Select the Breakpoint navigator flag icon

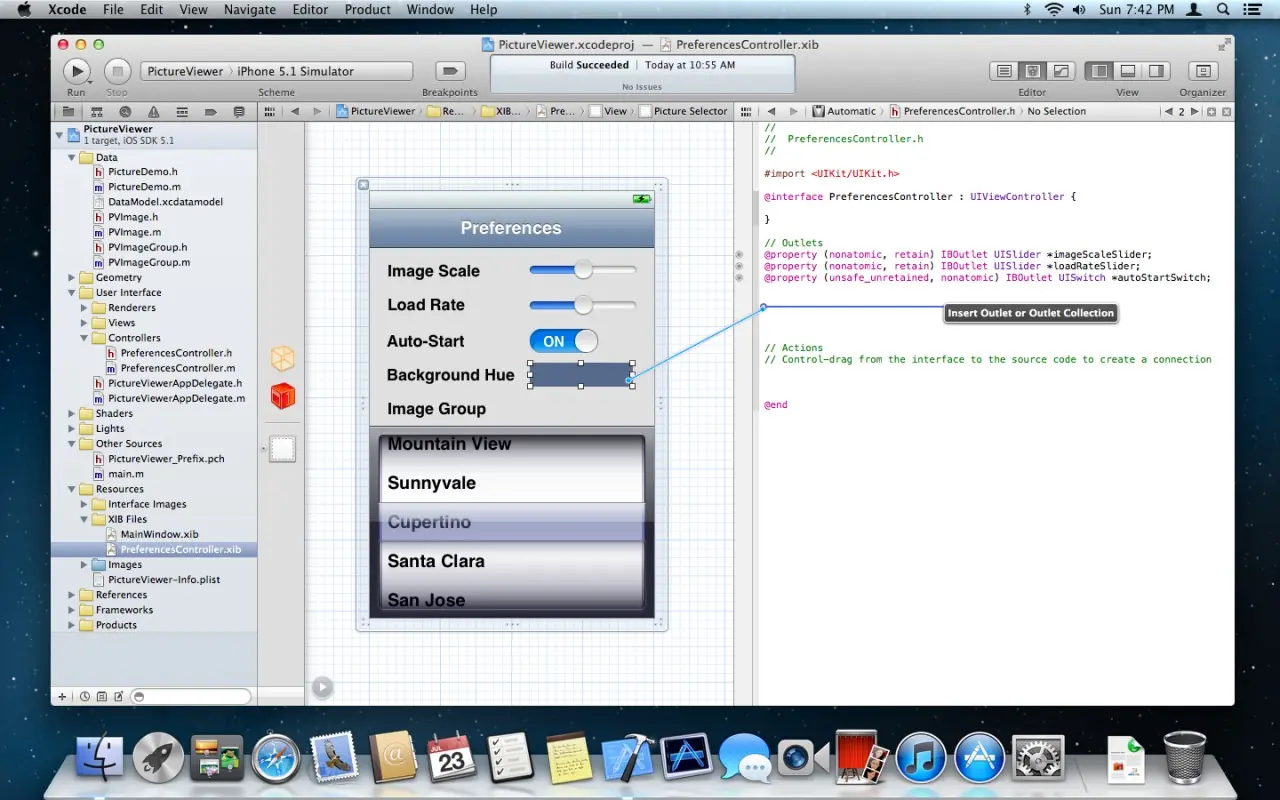click(x=211, y=111)
